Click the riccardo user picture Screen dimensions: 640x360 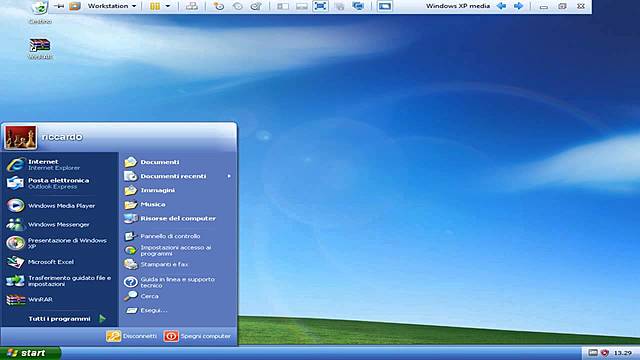point(20,137)
